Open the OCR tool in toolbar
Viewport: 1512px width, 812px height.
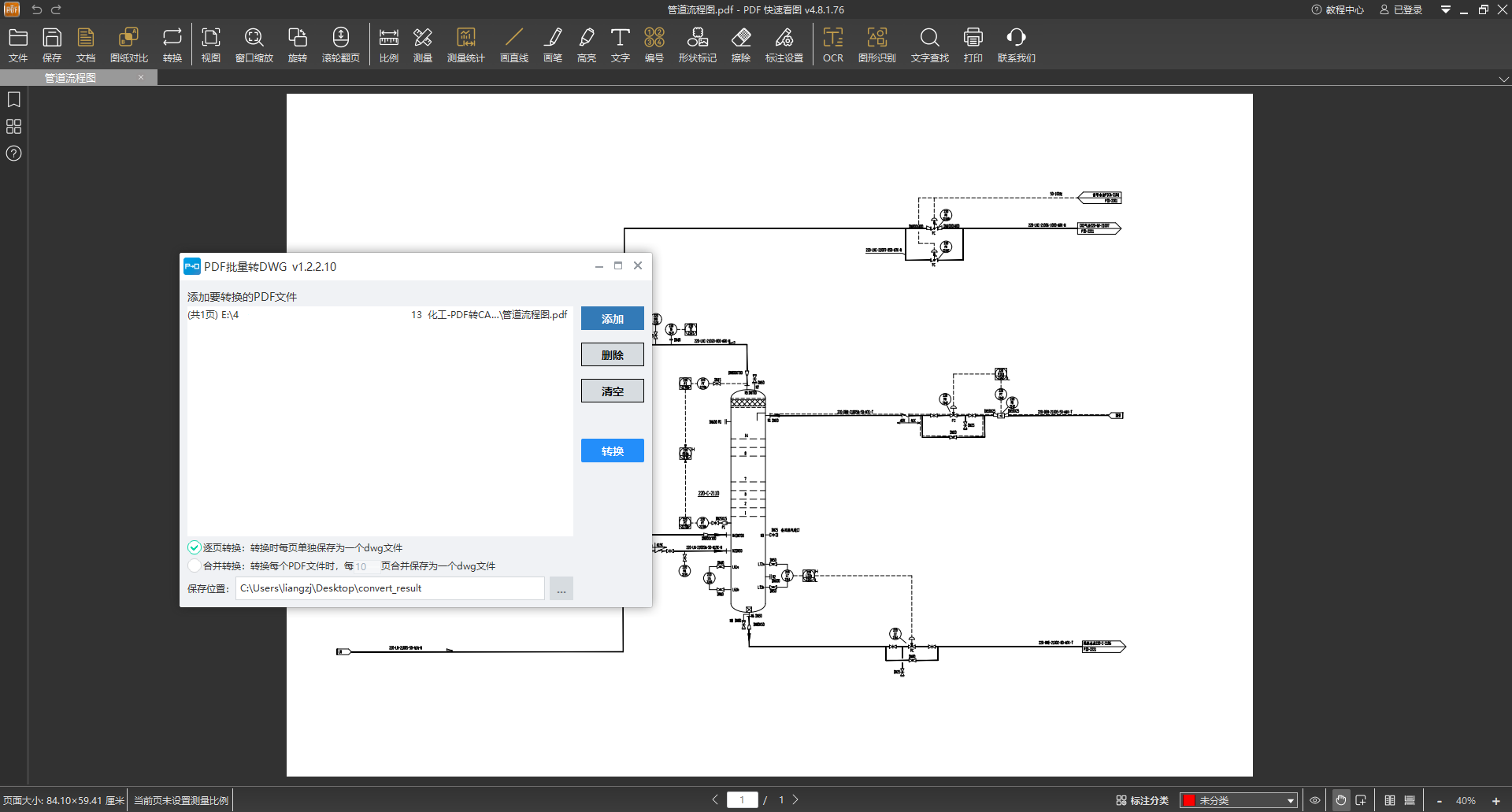coord(832,44)
